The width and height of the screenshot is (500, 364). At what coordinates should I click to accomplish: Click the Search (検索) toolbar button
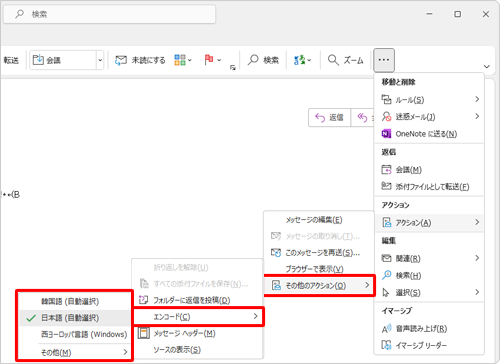(x=263, y=60)
